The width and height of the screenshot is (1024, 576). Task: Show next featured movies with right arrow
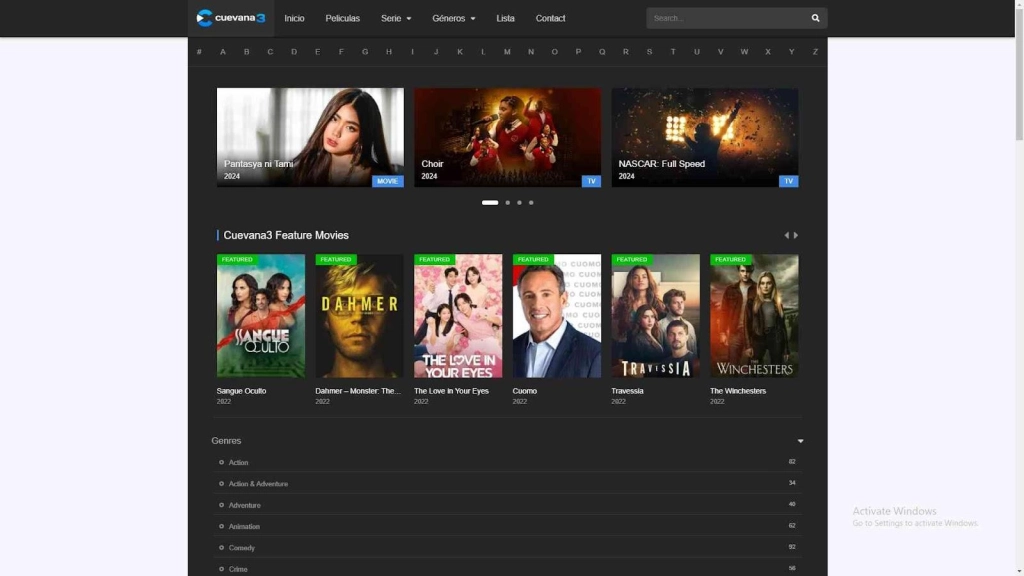click(796, 235)
